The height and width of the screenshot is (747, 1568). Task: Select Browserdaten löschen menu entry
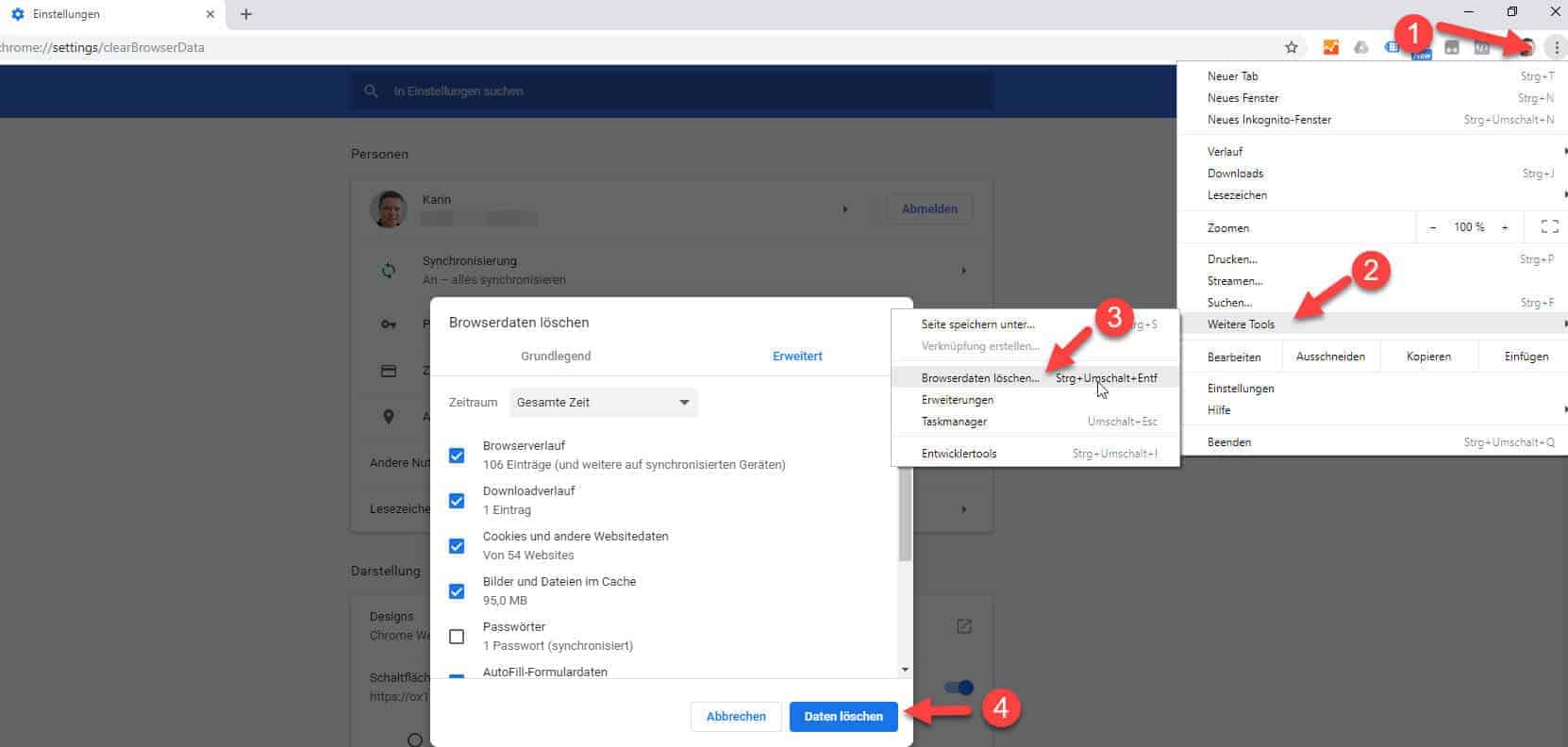tap(979, 378)
